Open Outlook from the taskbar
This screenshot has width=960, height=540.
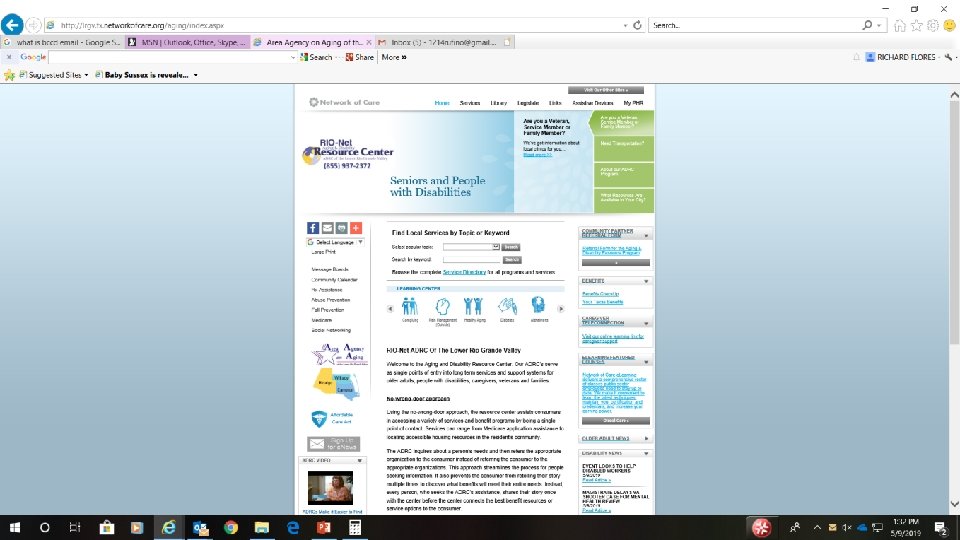click(200, 527)
